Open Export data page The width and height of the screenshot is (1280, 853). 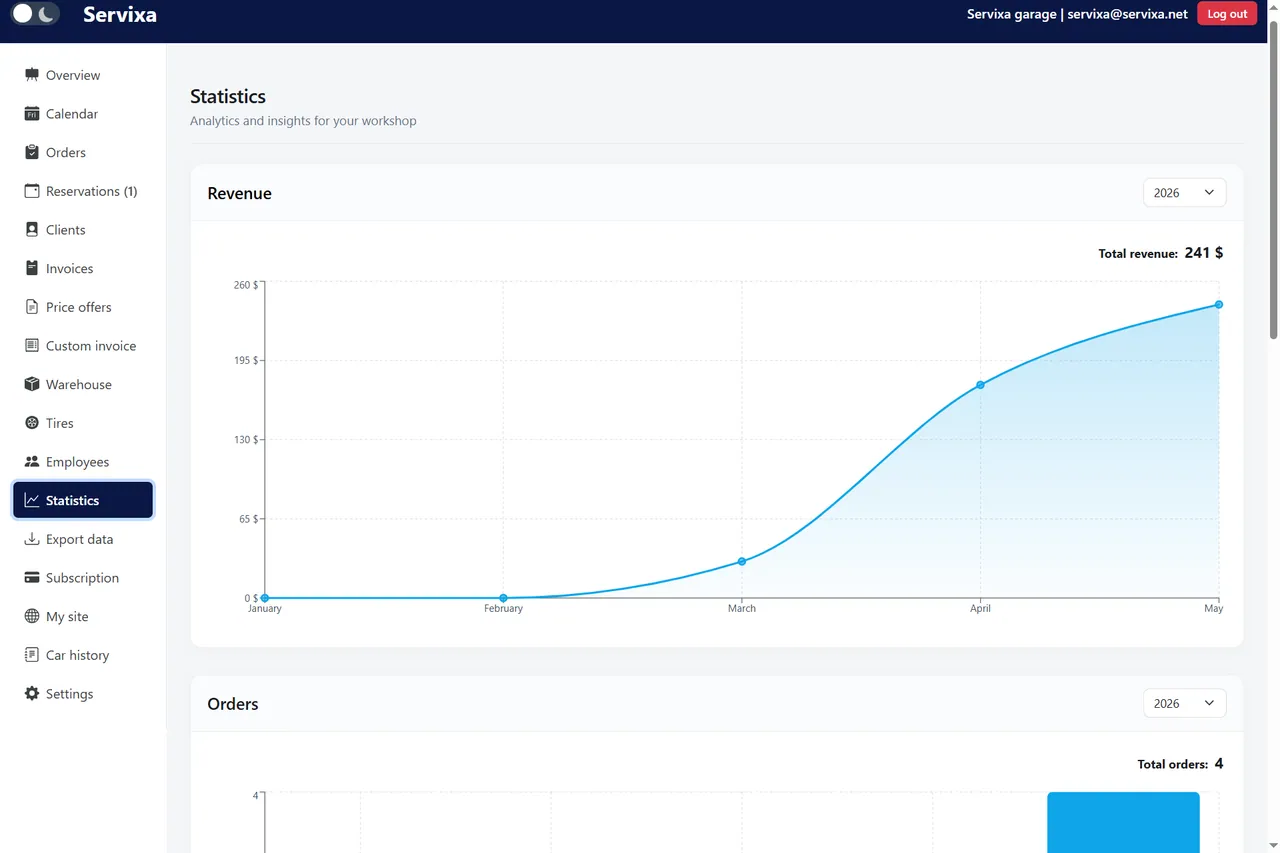coord(83,539)
